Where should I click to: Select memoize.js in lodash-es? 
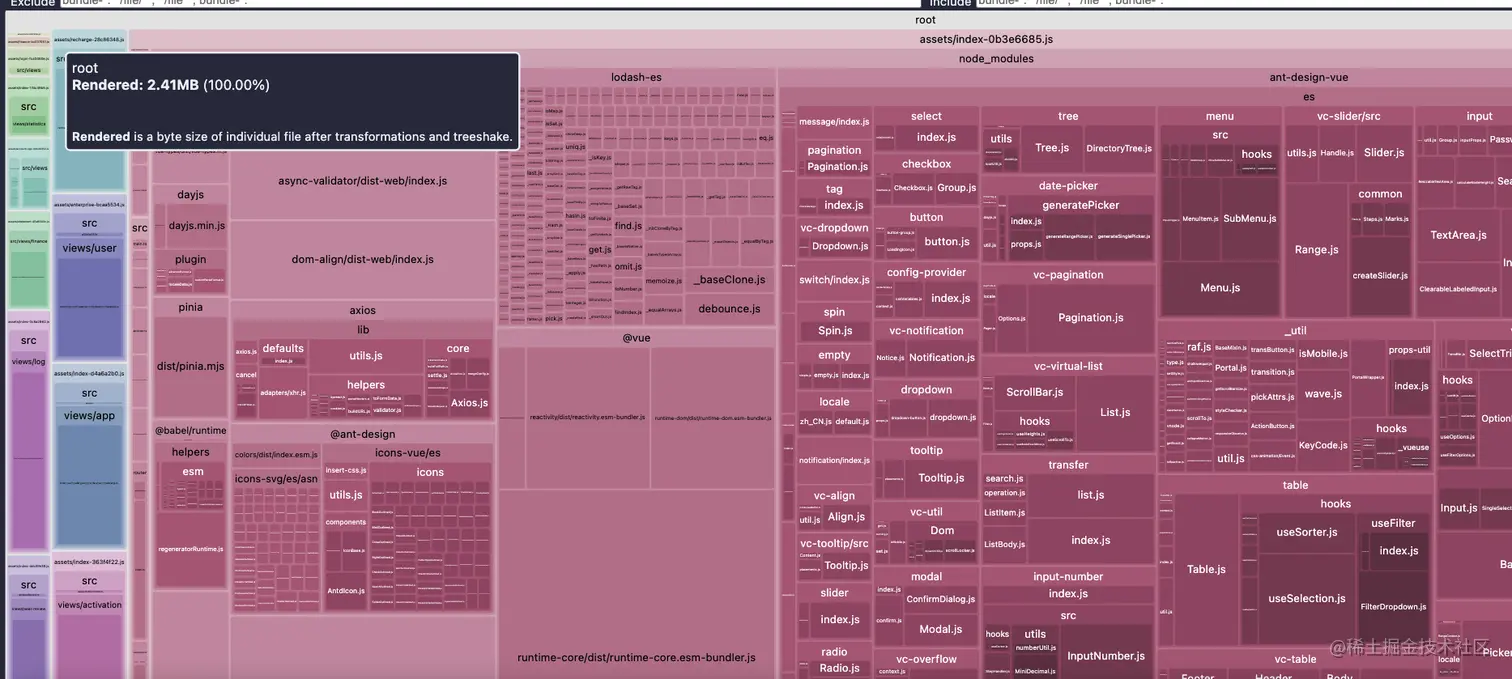[663, 281]
